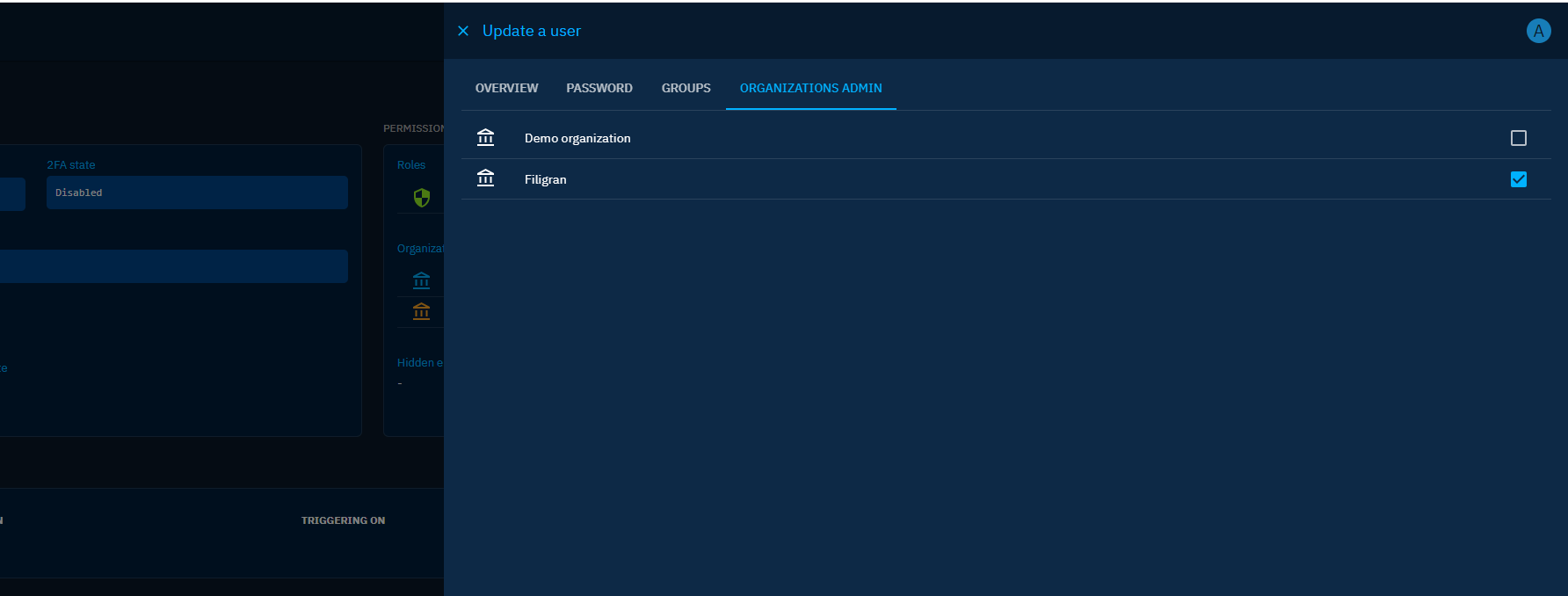Click the Demo organization row label
Screen dimensions: 1568x596
[577, 138]
